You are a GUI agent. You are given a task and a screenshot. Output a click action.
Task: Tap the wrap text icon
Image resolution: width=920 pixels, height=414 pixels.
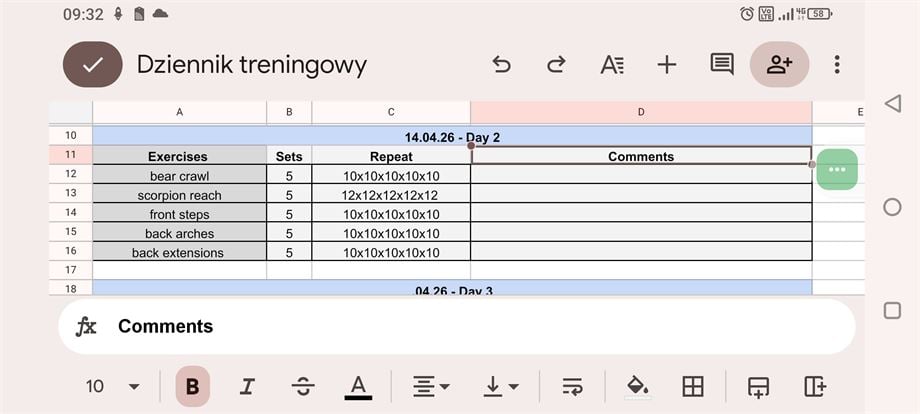click(572, 387)
